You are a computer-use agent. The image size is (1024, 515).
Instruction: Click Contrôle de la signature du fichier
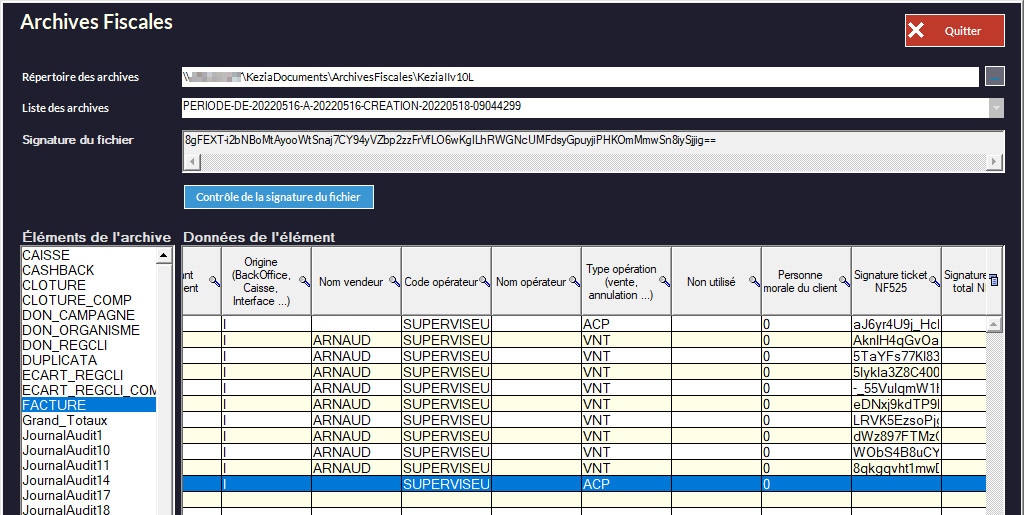point(278,197)
